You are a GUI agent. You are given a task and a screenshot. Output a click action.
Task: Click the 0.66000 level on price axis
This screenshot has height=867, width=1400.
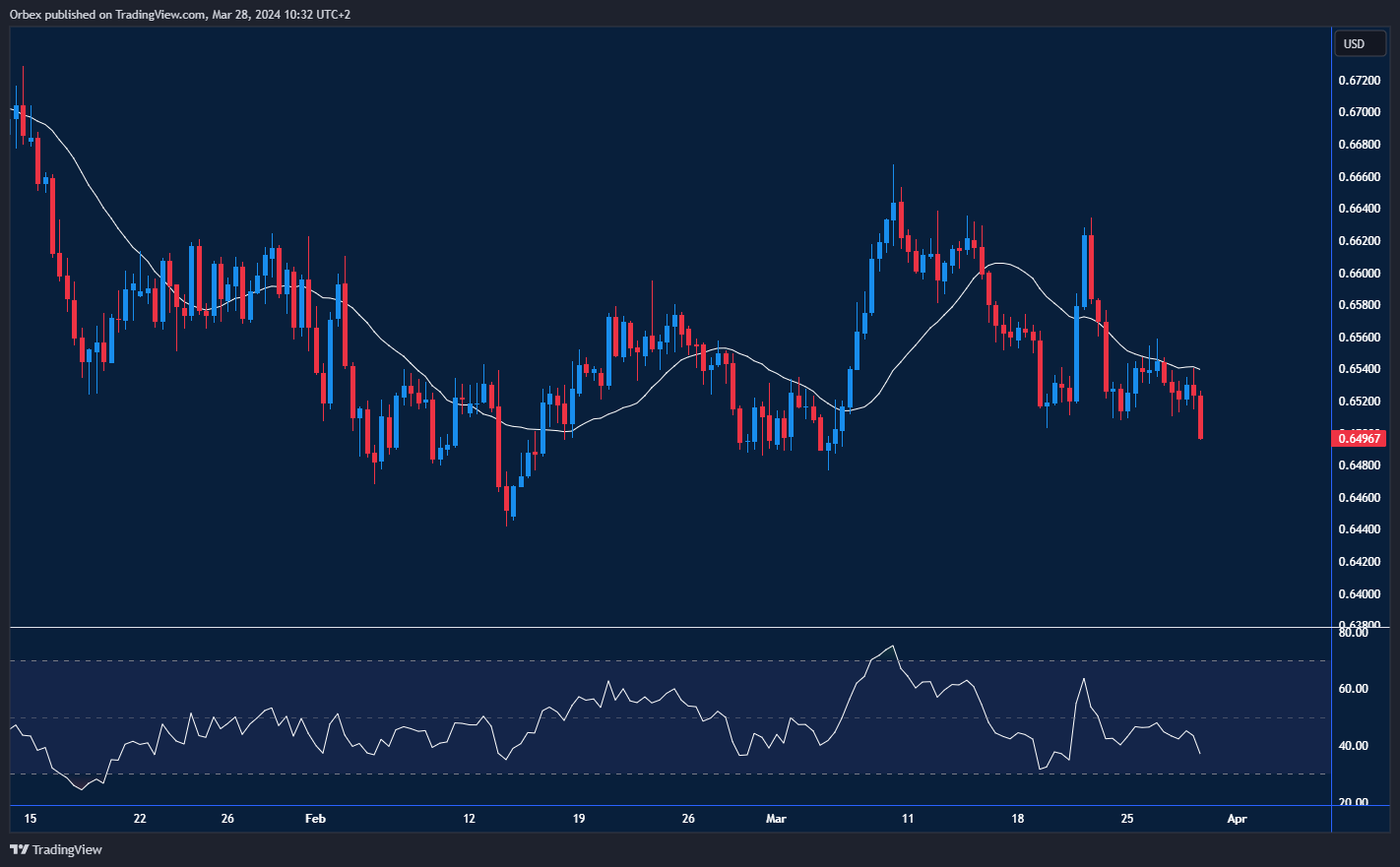point(1359,274)
